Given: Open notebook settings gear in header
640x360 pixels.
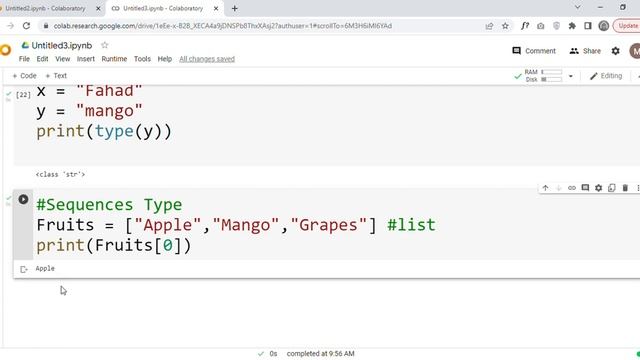Looking at the screenshot, I should pyautogui.click(x=616, y=51).
